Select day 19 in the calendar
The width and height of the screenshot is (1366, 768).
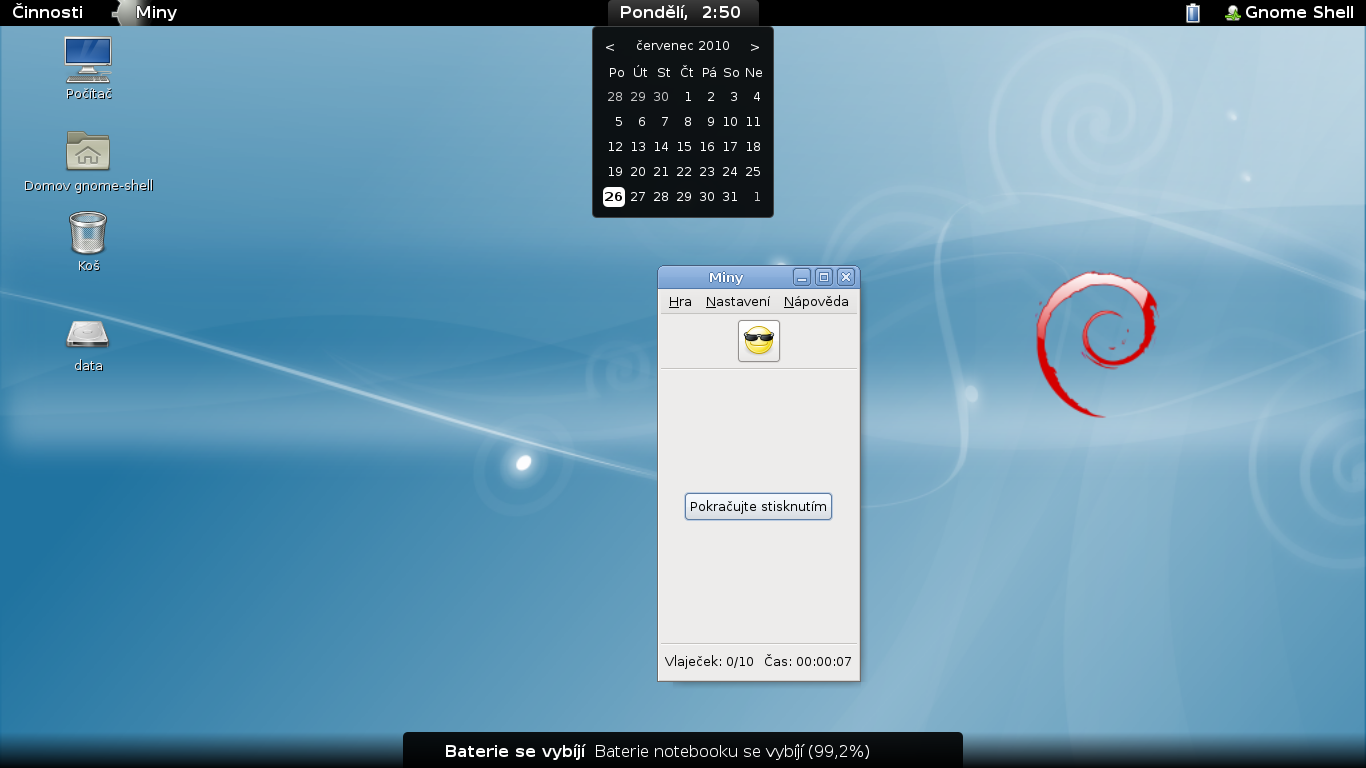[615, 172]
